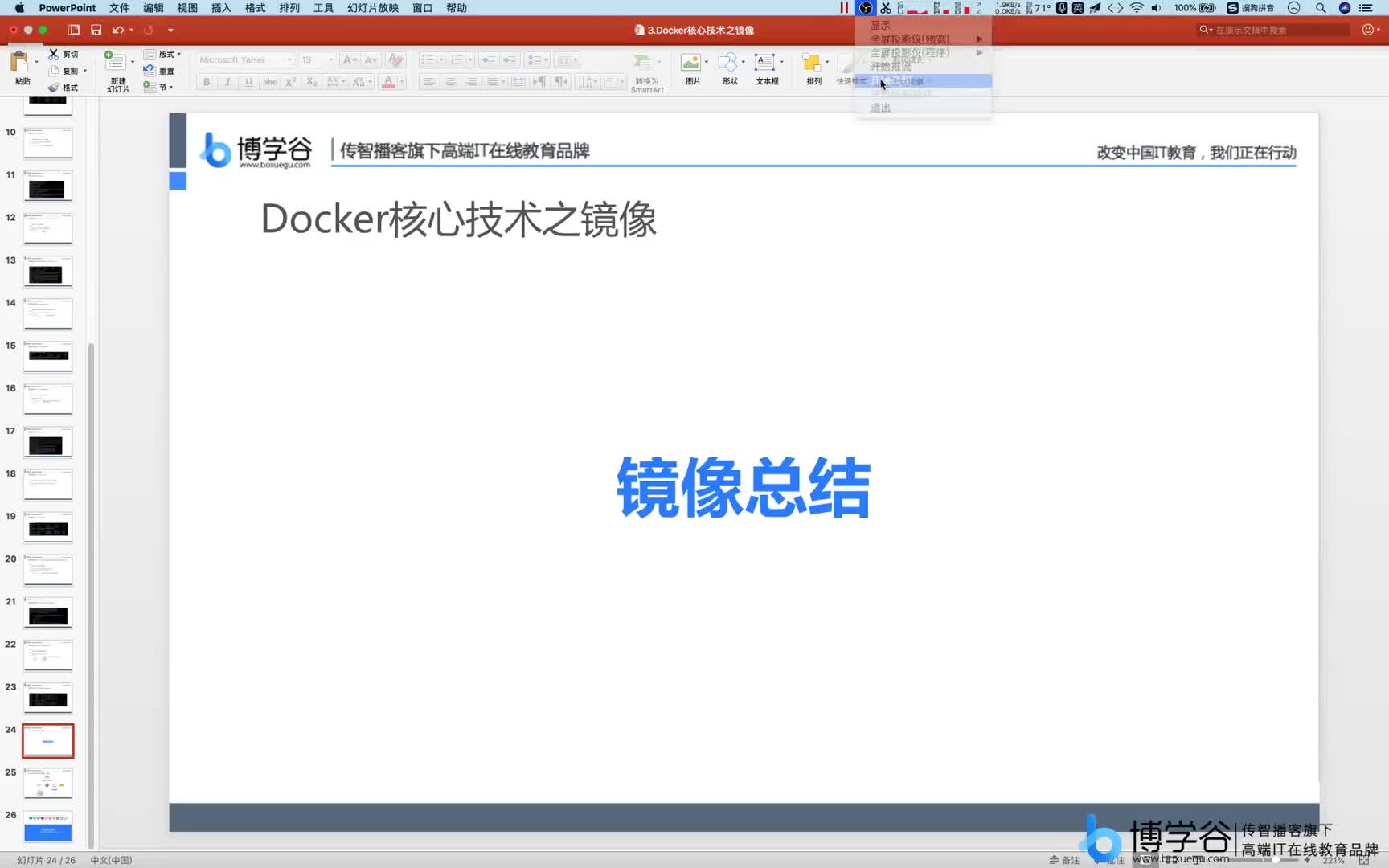Click the font color red swatch
Image resolution: width=1389 pixels, height=868 pixels.
[388, 82]
